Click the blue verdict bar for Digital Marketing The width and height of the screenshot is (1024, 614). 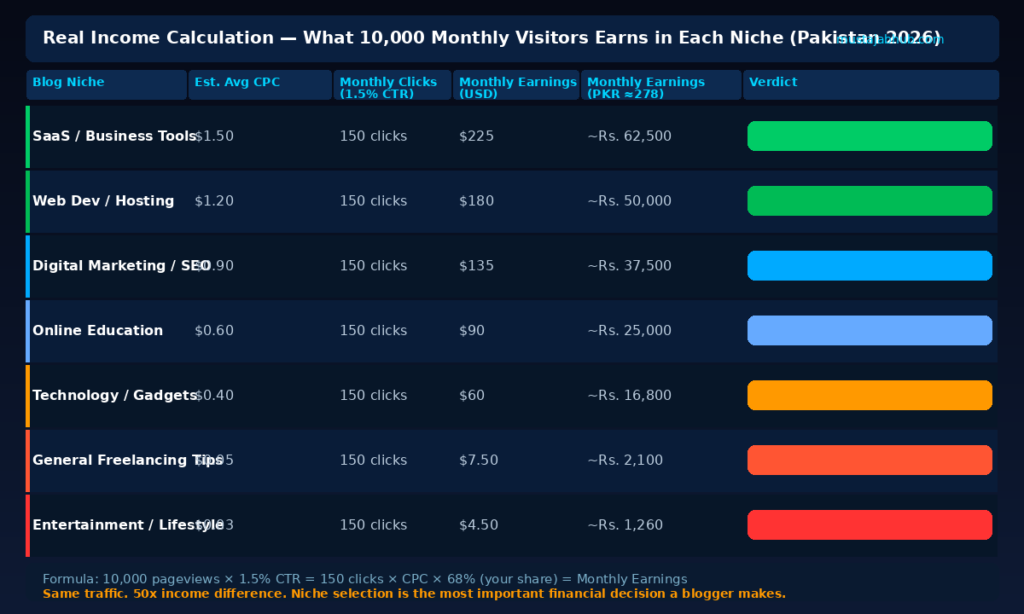pyautogui.click(x=870, y=265)
